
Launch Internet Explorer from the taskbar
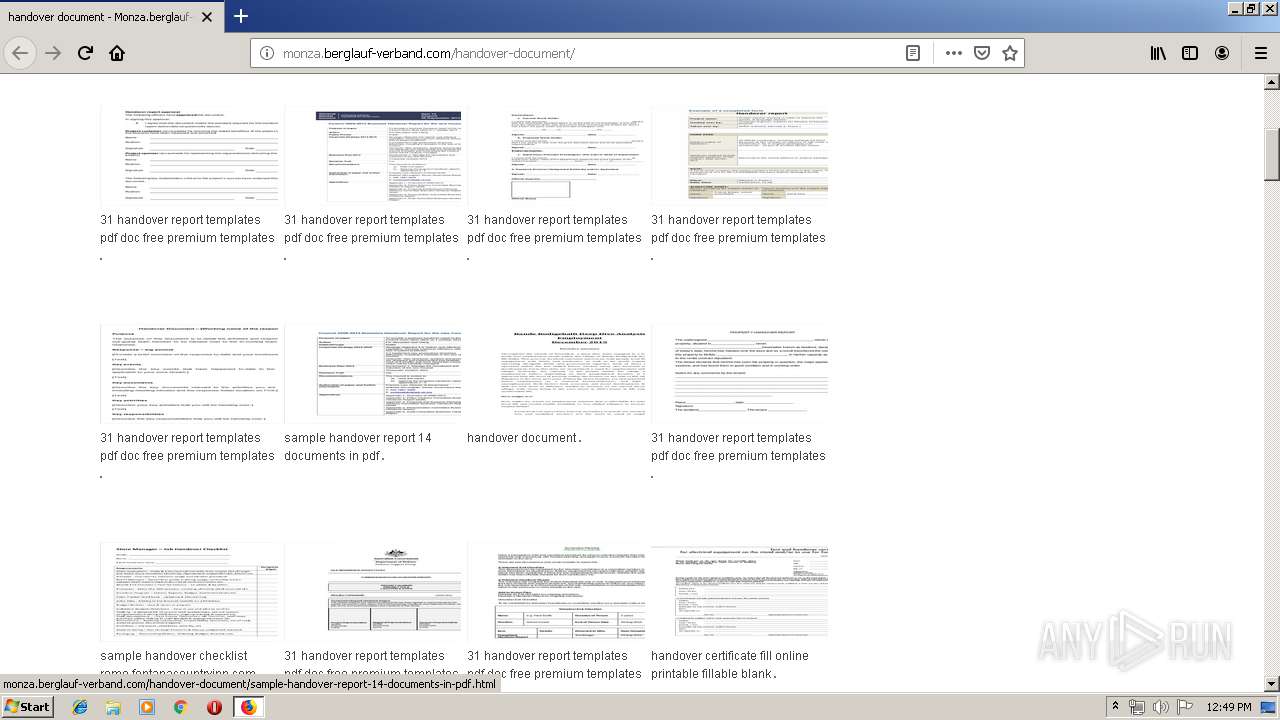(x=80, y=707)
